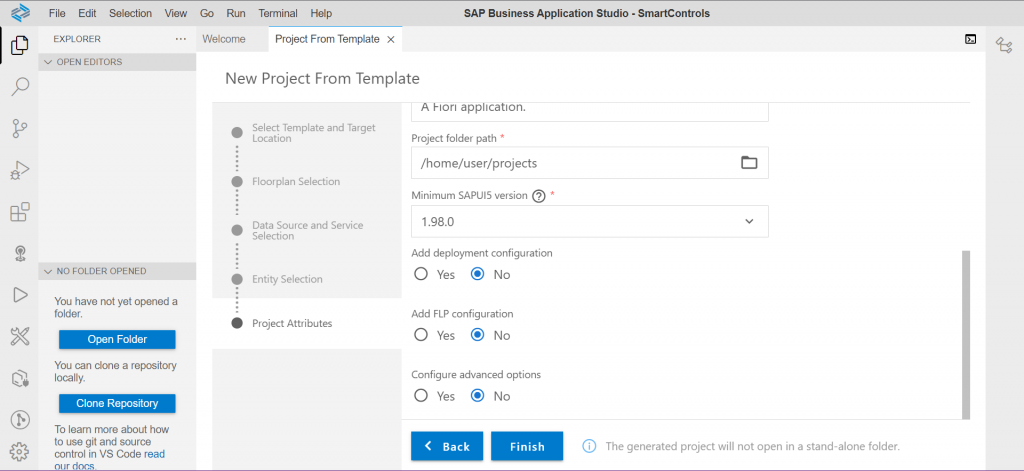This screenshot has height=471, width=1024.
Task: Click help icon next to Minimum SAPUI5 version
Action: [x=539, y=196]
